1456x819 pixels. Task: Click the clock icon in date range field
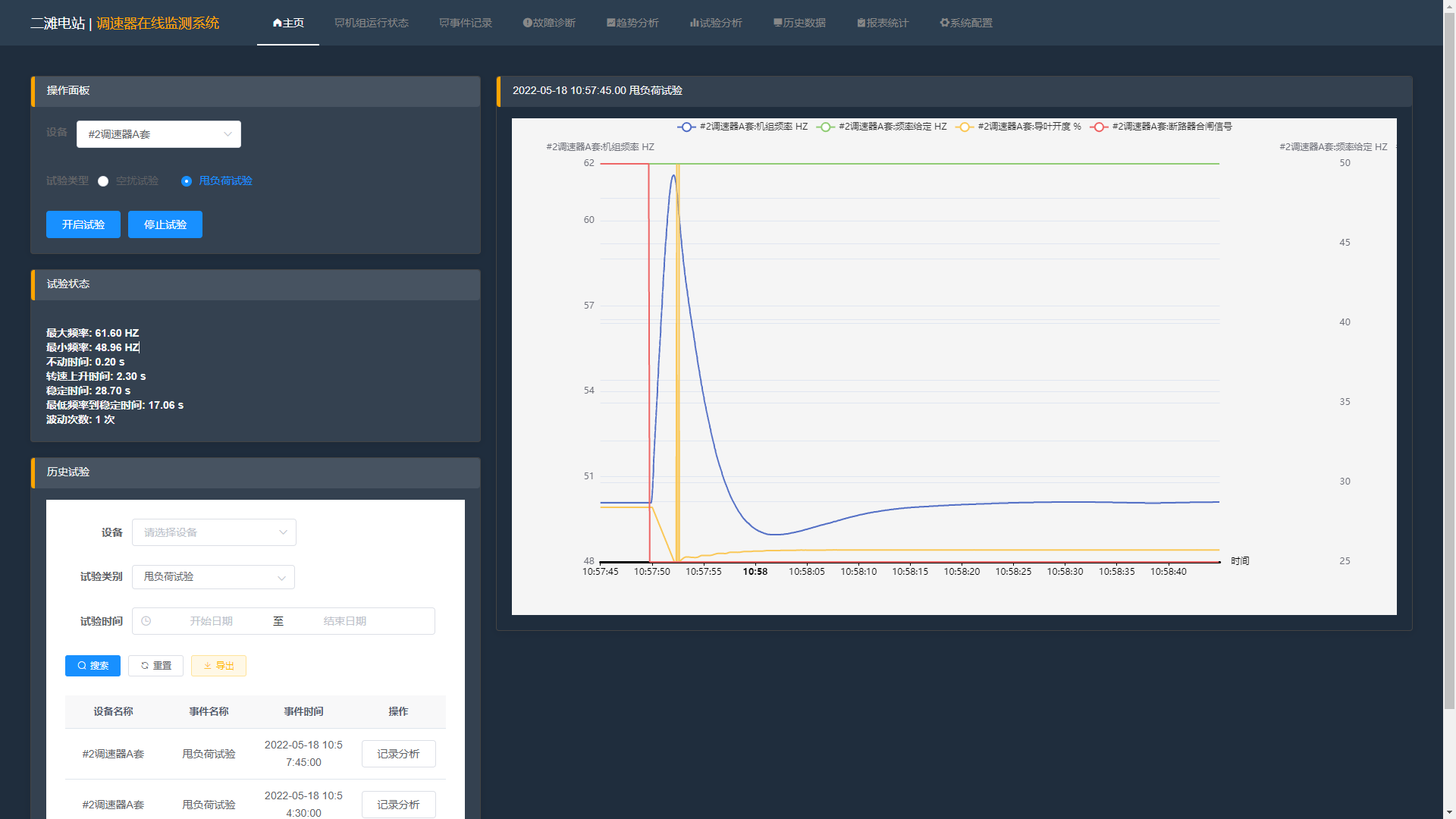[x=146, y=621]
